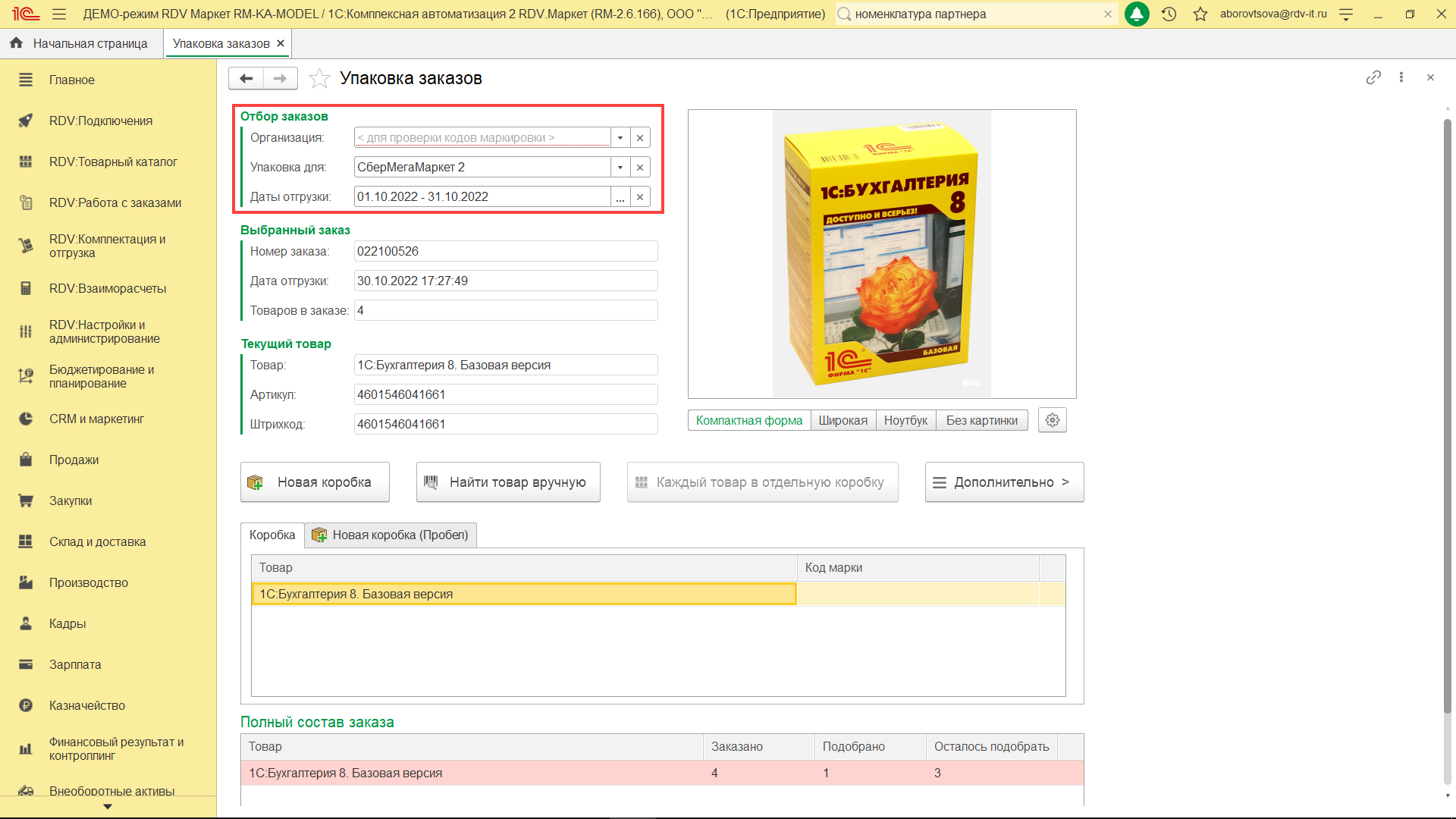Expand the Упаковка для dropdown
Viewport: 1456px width, 819px height.
(620, 167)
